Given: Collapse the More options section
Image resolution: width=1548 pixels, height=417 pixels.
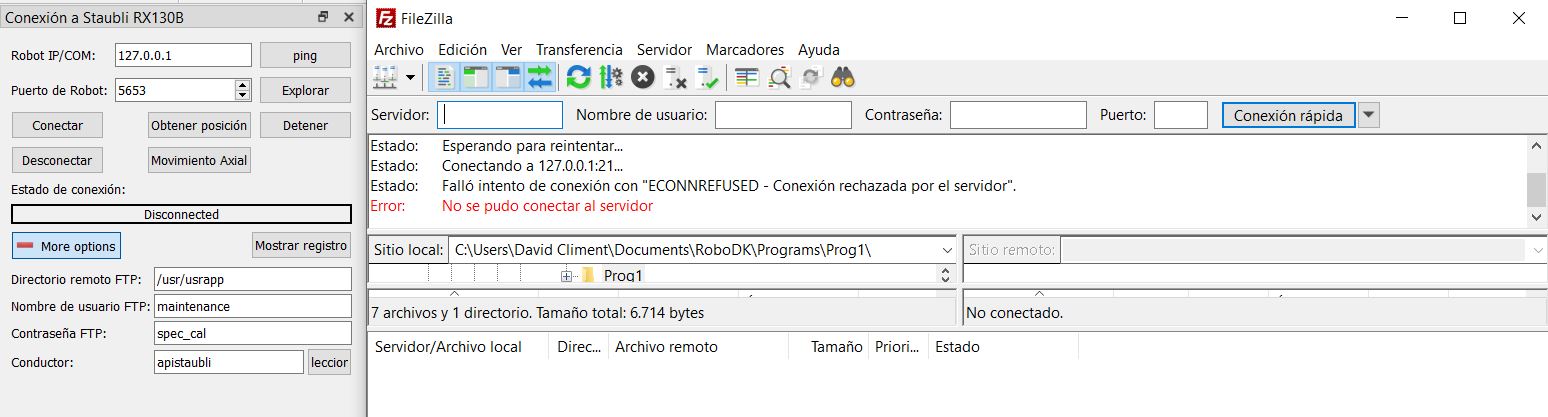Looking at the screenshot, I should click(x=66, y=246).
